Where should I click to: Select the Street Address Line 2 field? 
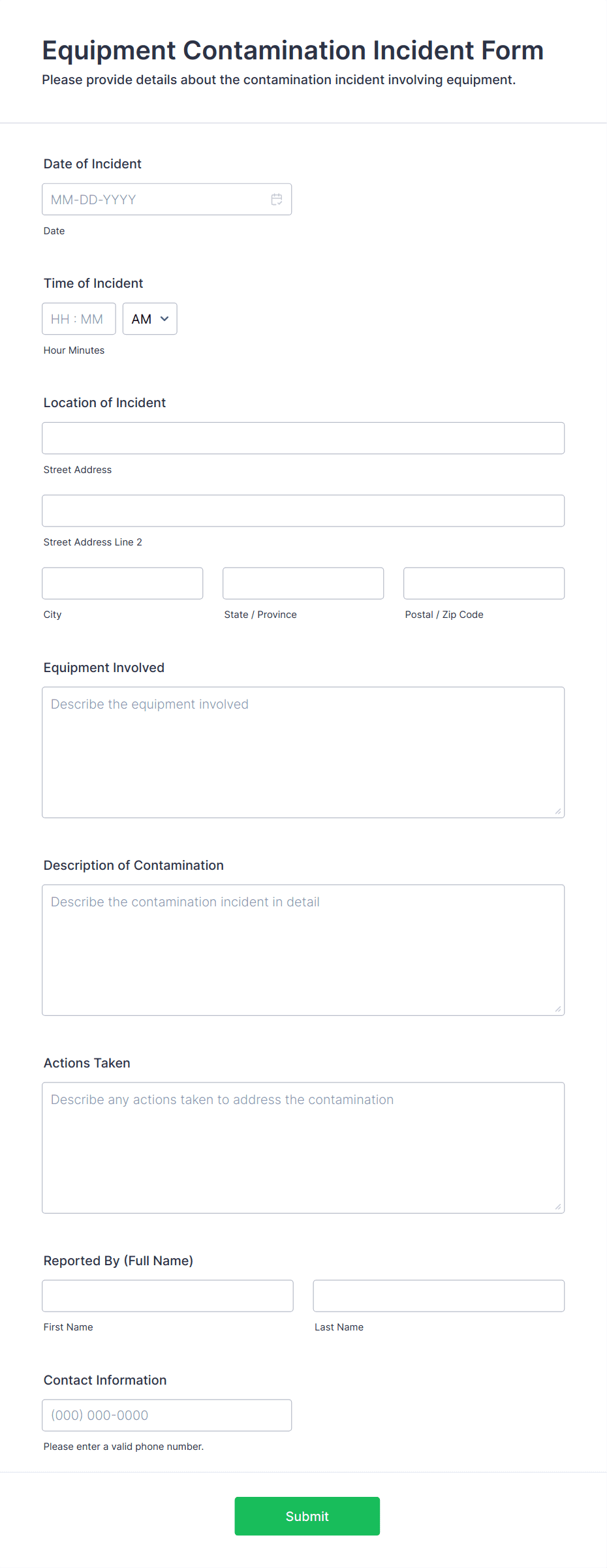click(303, 510)
